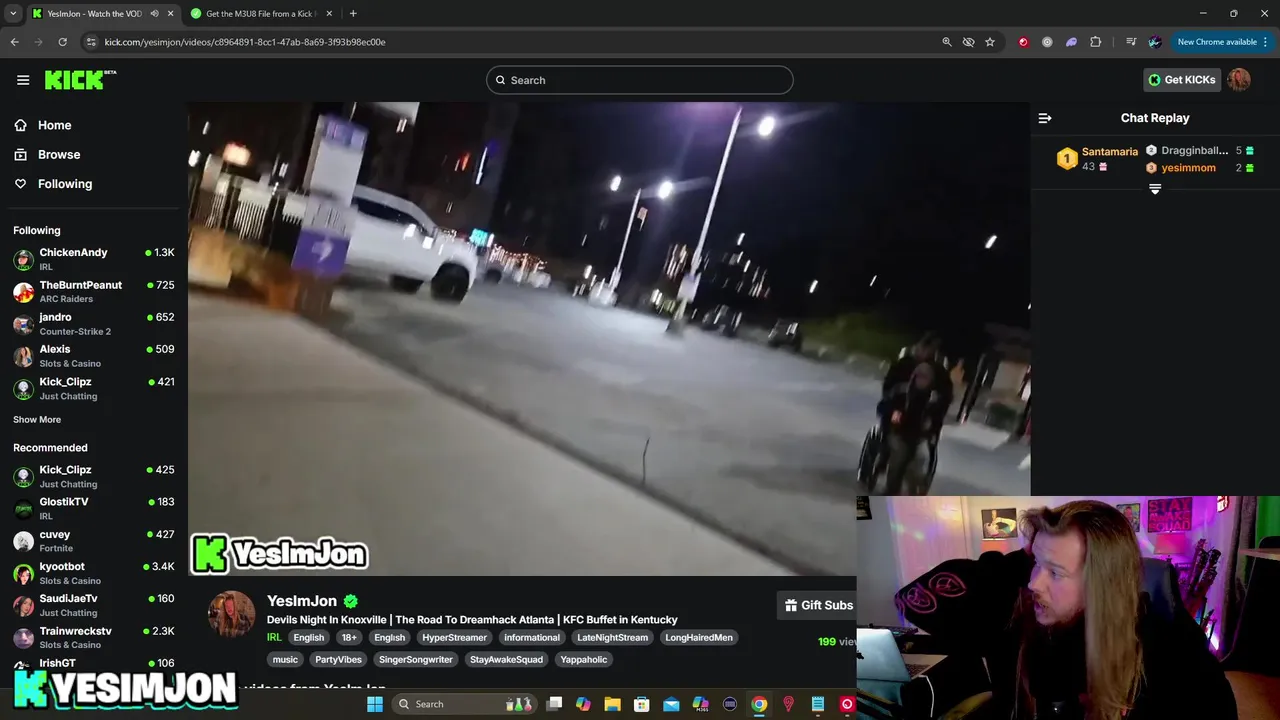Select the Yappaholic tag
The image size is (1280, 720).
click(584, 660)
